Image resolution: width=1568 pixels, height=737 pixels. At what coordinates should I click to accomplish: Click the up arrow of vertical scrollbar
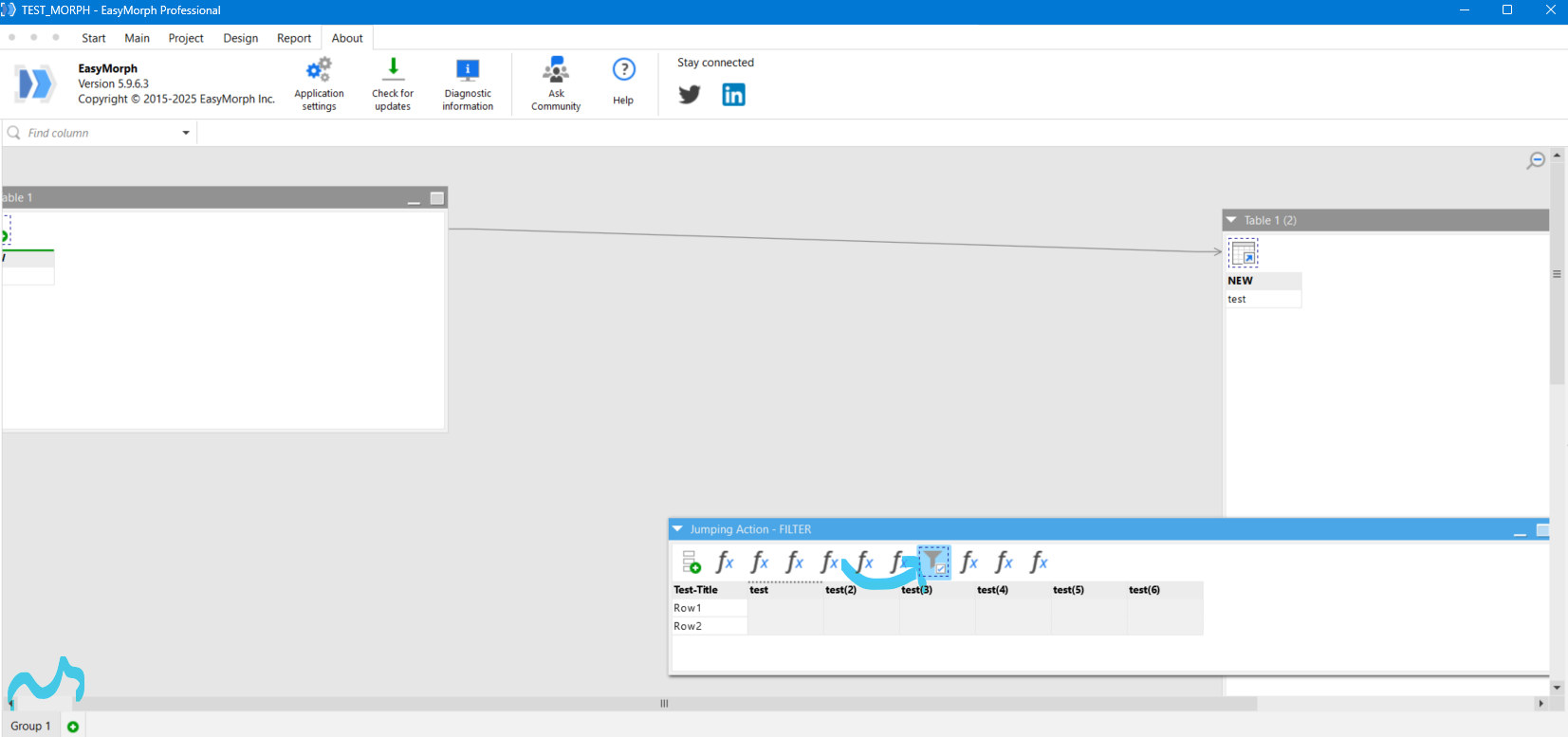[1557, 155]
